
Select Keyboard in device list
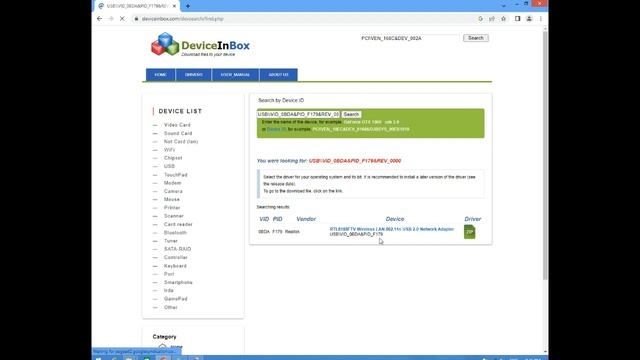175,266
